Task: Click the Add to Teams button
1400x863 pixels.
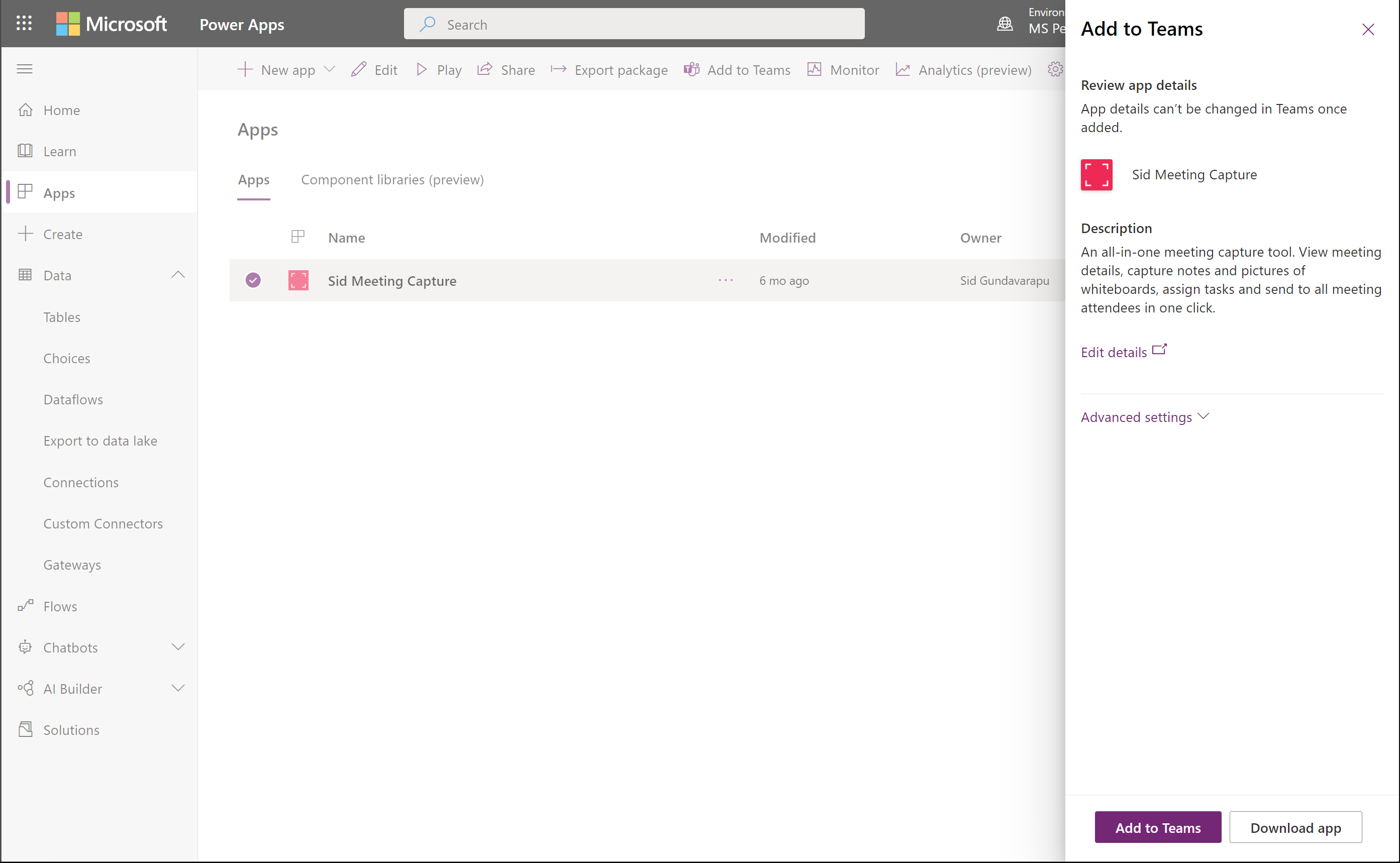Action: coord(1157,827)
